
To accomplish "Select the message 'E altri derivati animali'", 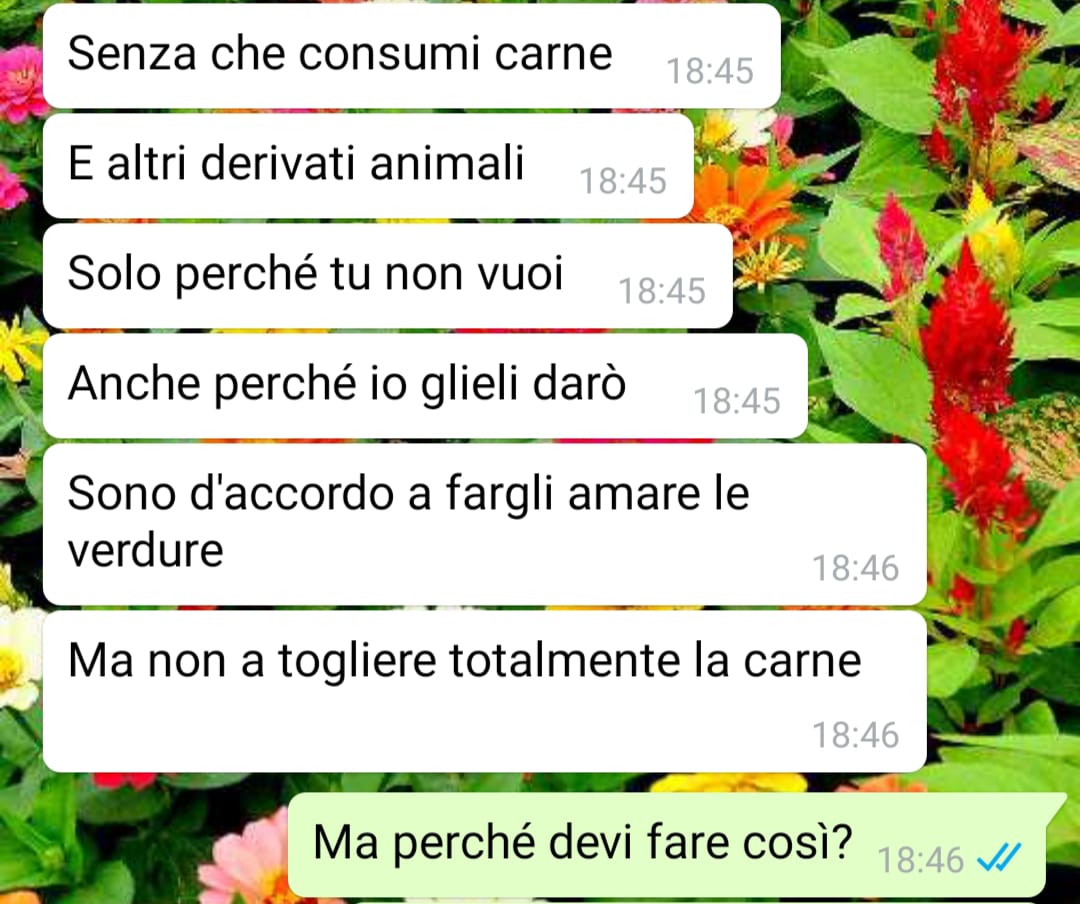I will coord(368,166).
